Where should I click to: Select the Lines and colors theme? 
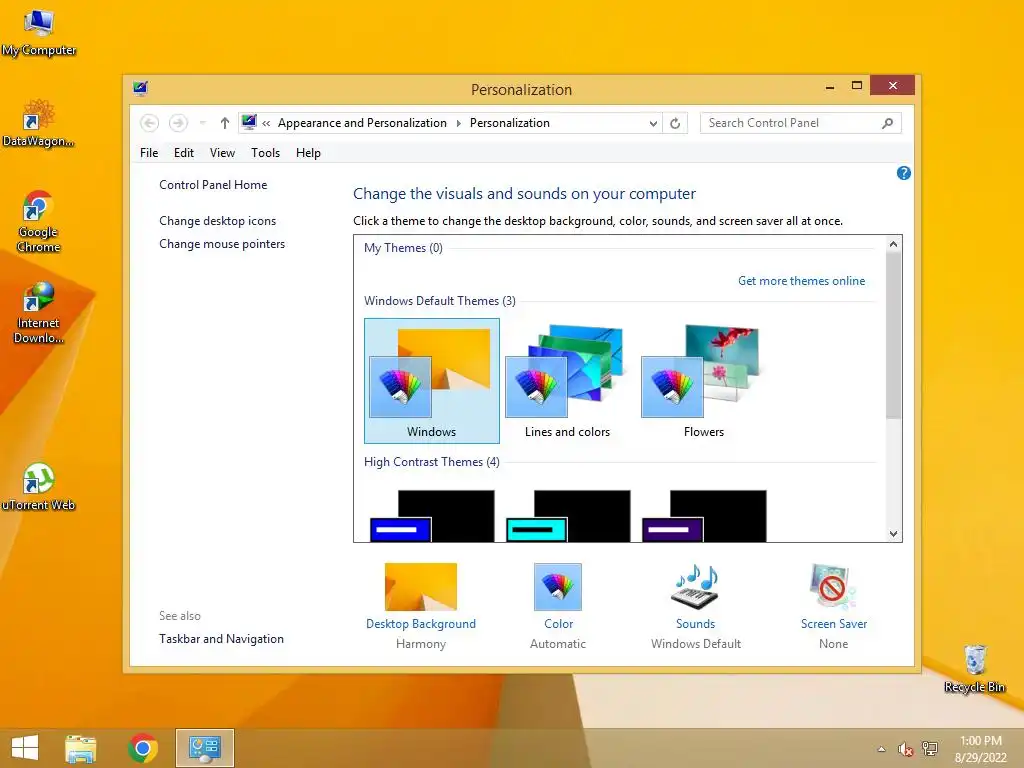568,381
